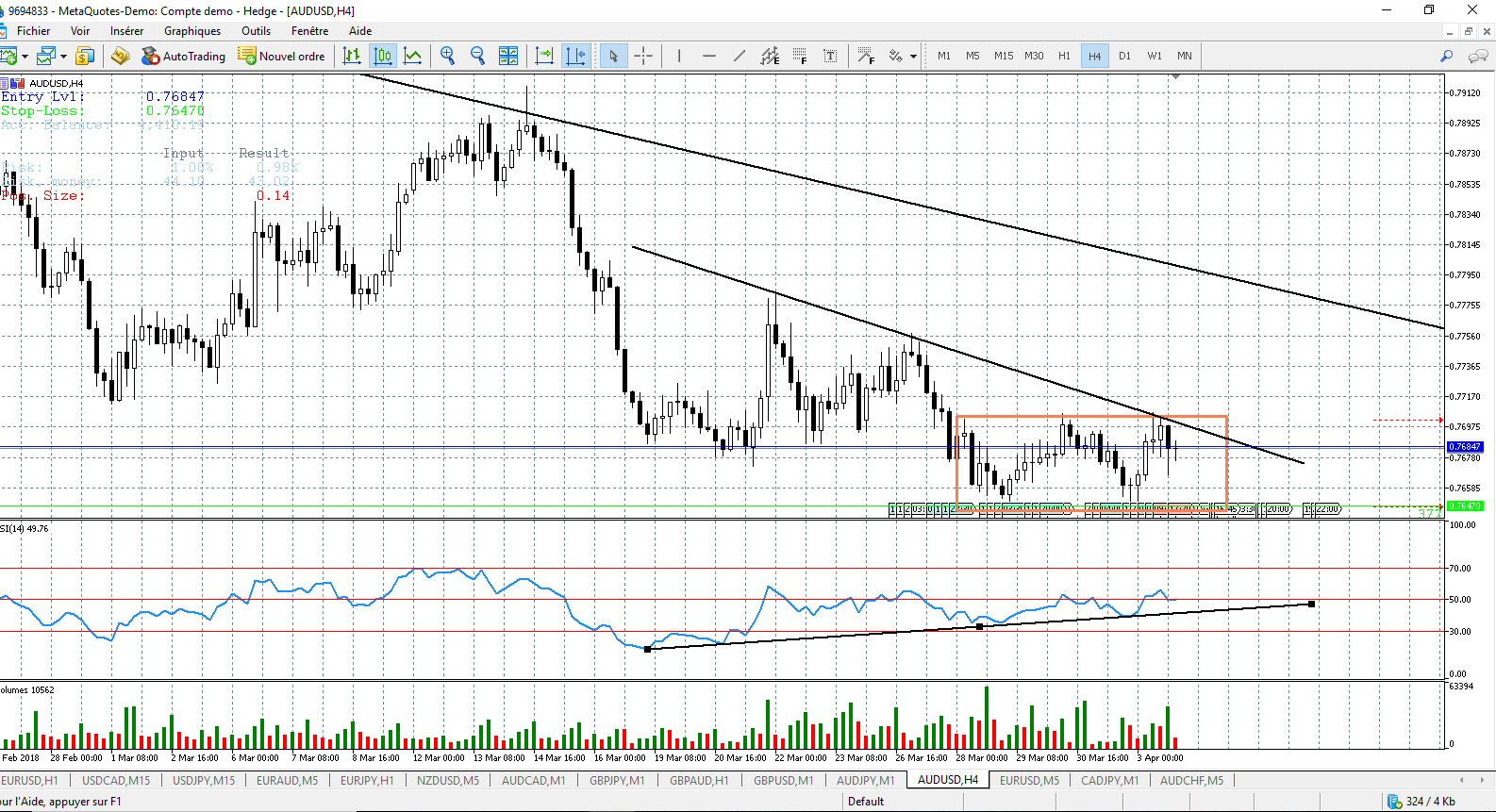The width and height of the screenshot is (1496, 812).
Task: Switch chart to bar chart mode
Action: pyautogui.click(x=353, y=57)
